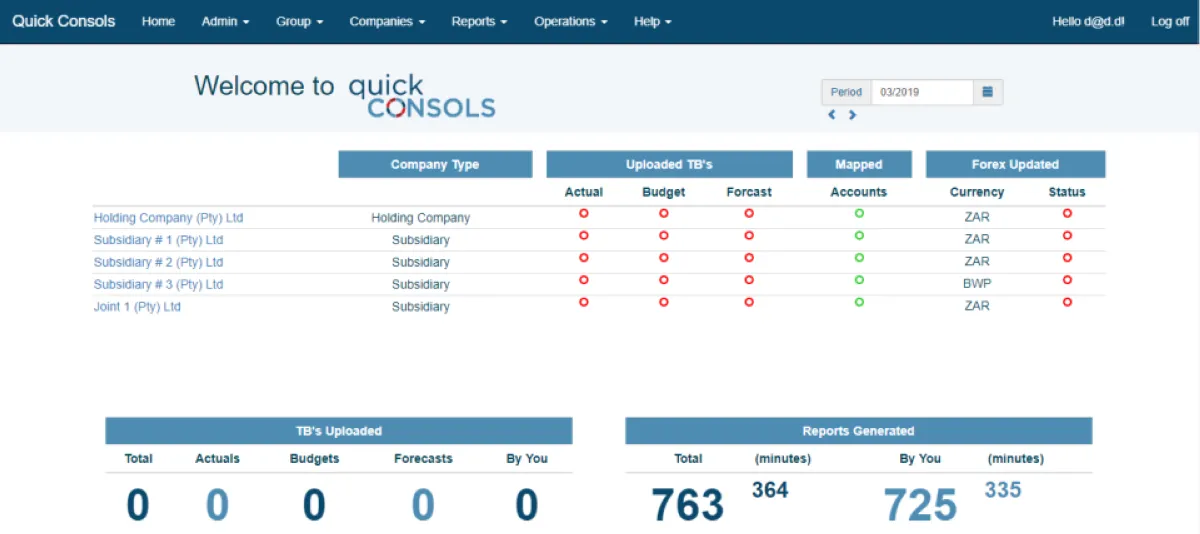The image size is (1200, 534).
Task: Log off from the application
Action: point(1170,21)
